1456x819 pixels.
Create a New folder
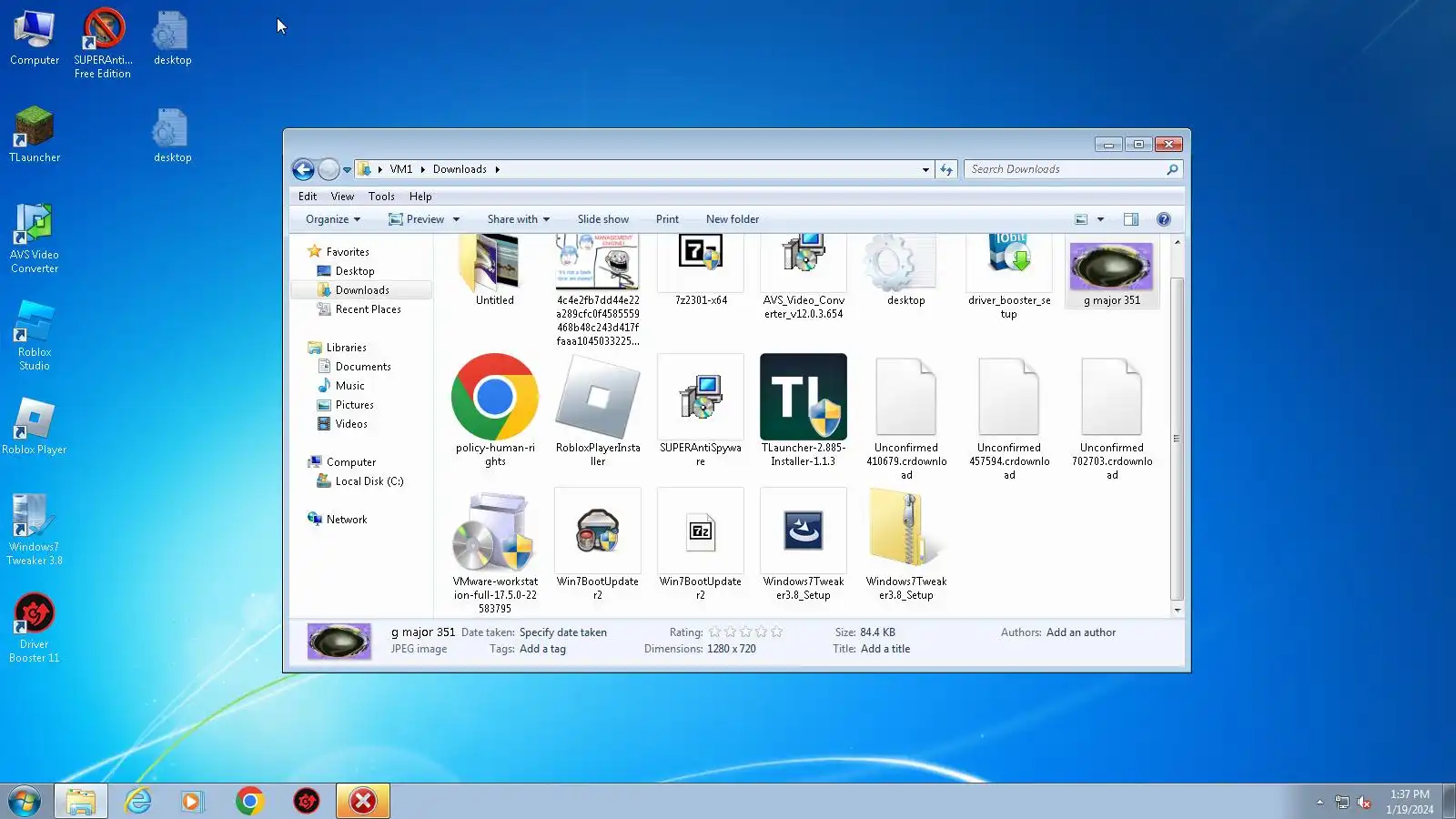(x=733, y=219)
